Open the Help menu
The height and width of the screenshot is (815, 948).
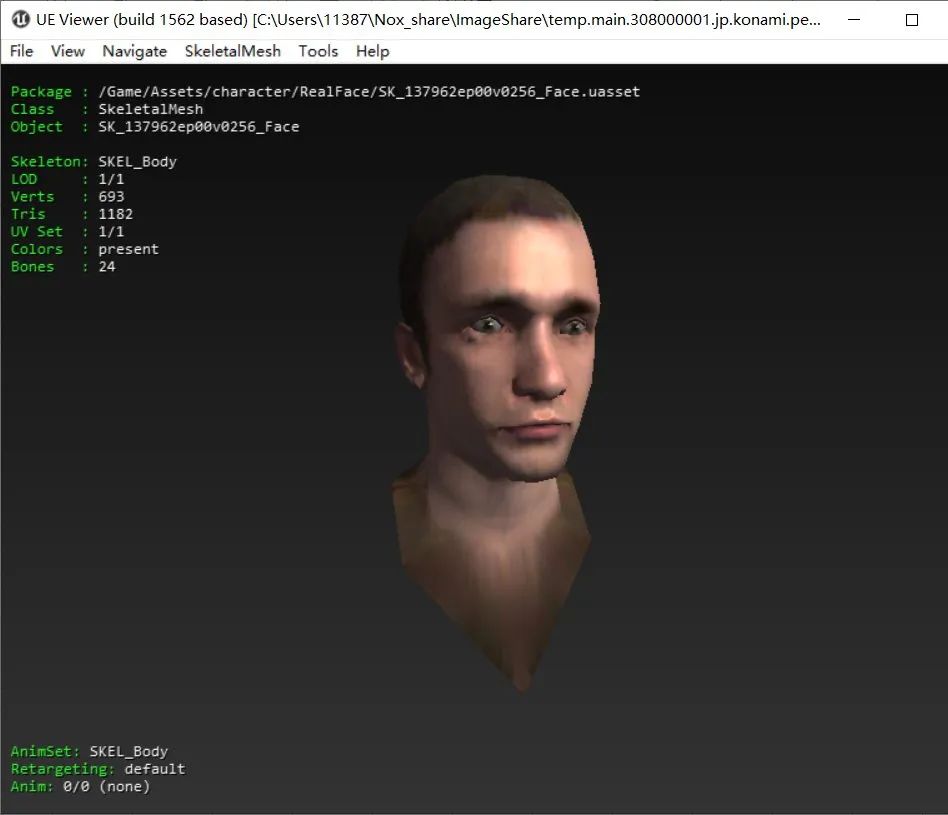pyautogui.click(x=372, y=51)
